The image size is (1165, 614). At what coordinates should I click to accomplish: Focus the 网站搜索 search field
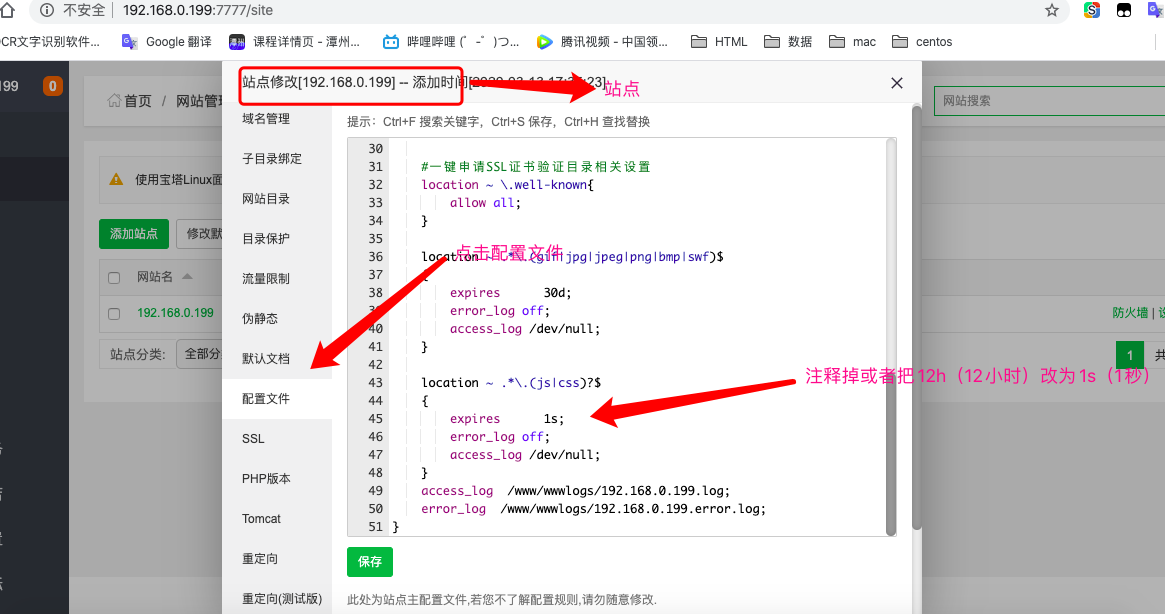tap(1049, 101)
